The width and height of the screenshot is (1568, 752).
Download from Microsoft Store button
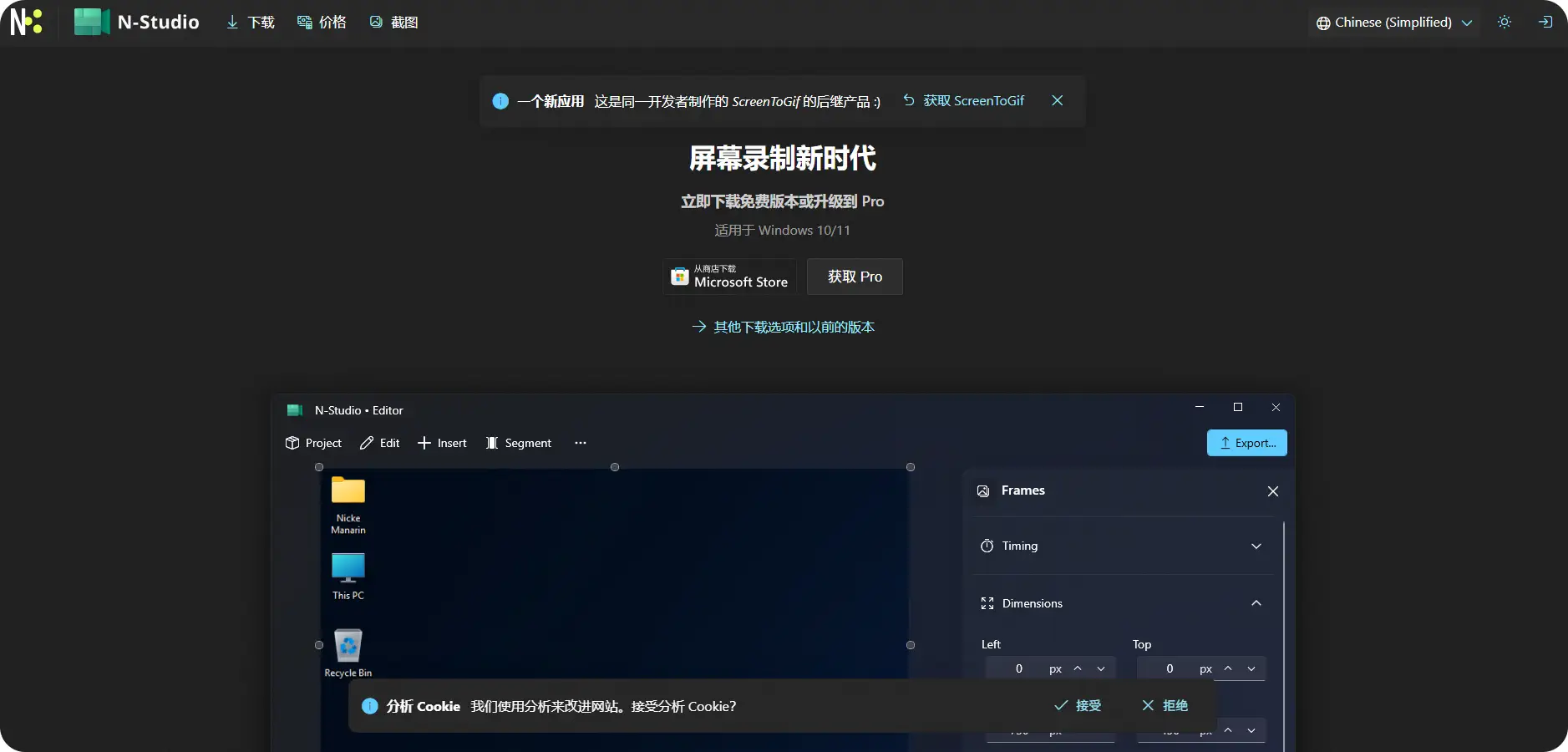tap(730, 277)
